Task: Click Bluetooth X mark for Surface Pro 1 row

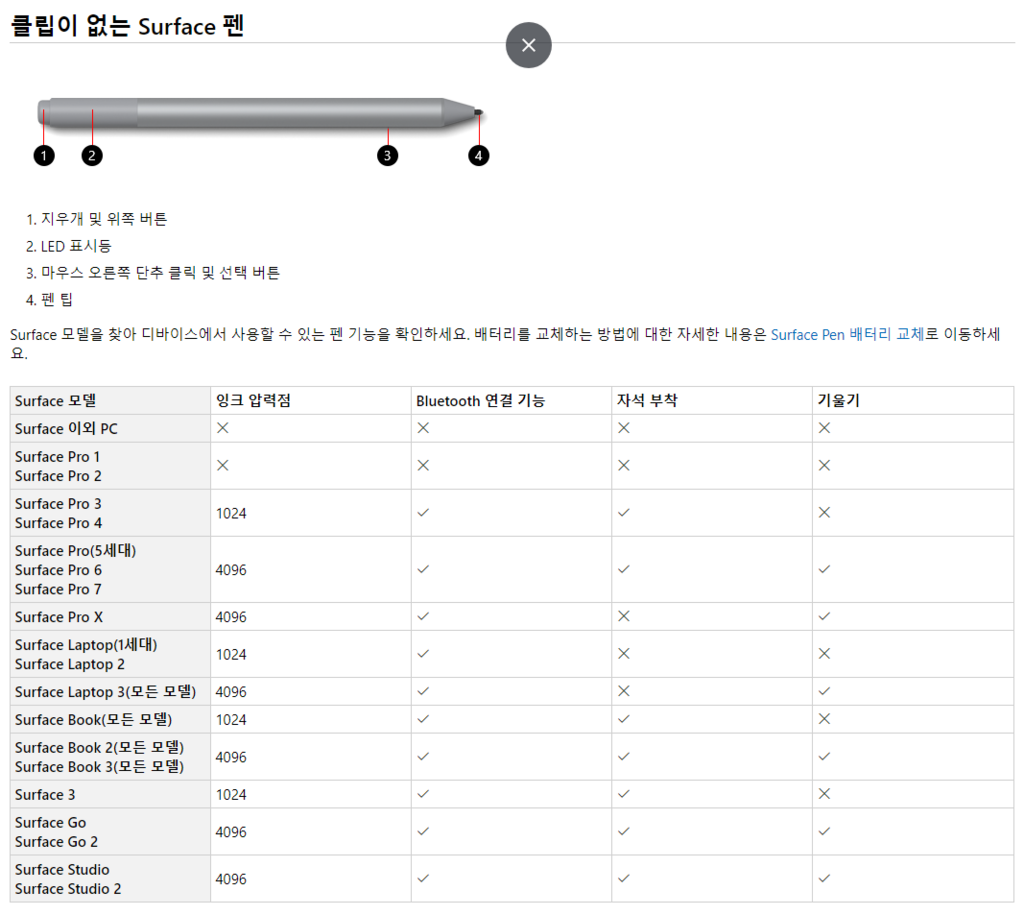Action: (x=423, y=465)
